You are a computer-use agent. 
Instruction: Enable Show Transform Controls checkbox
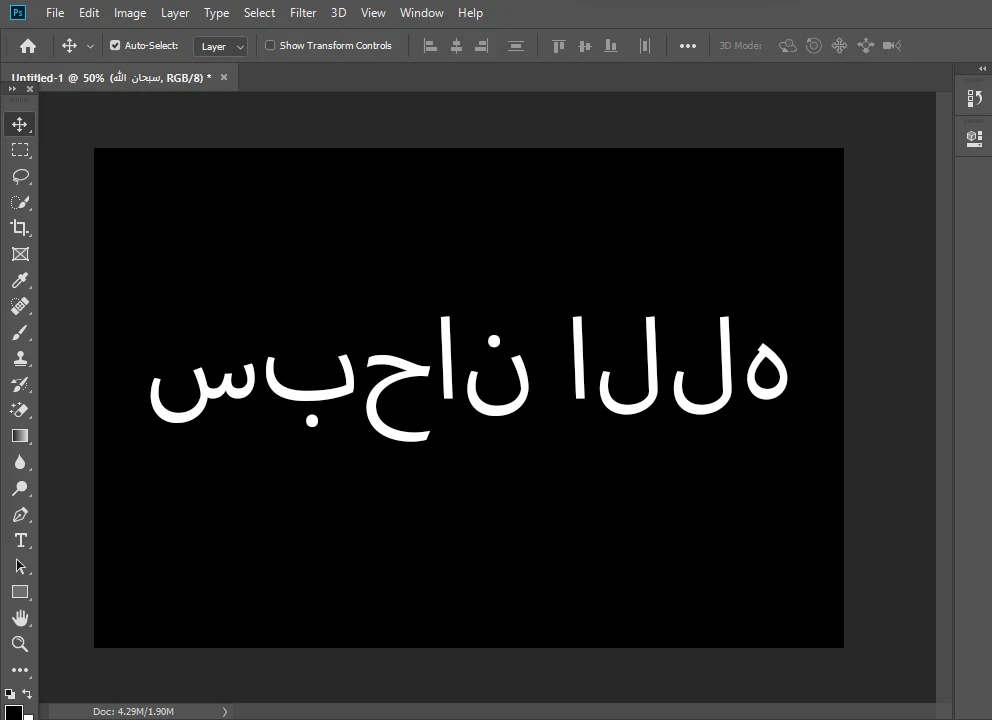click(x=270, y=45)
